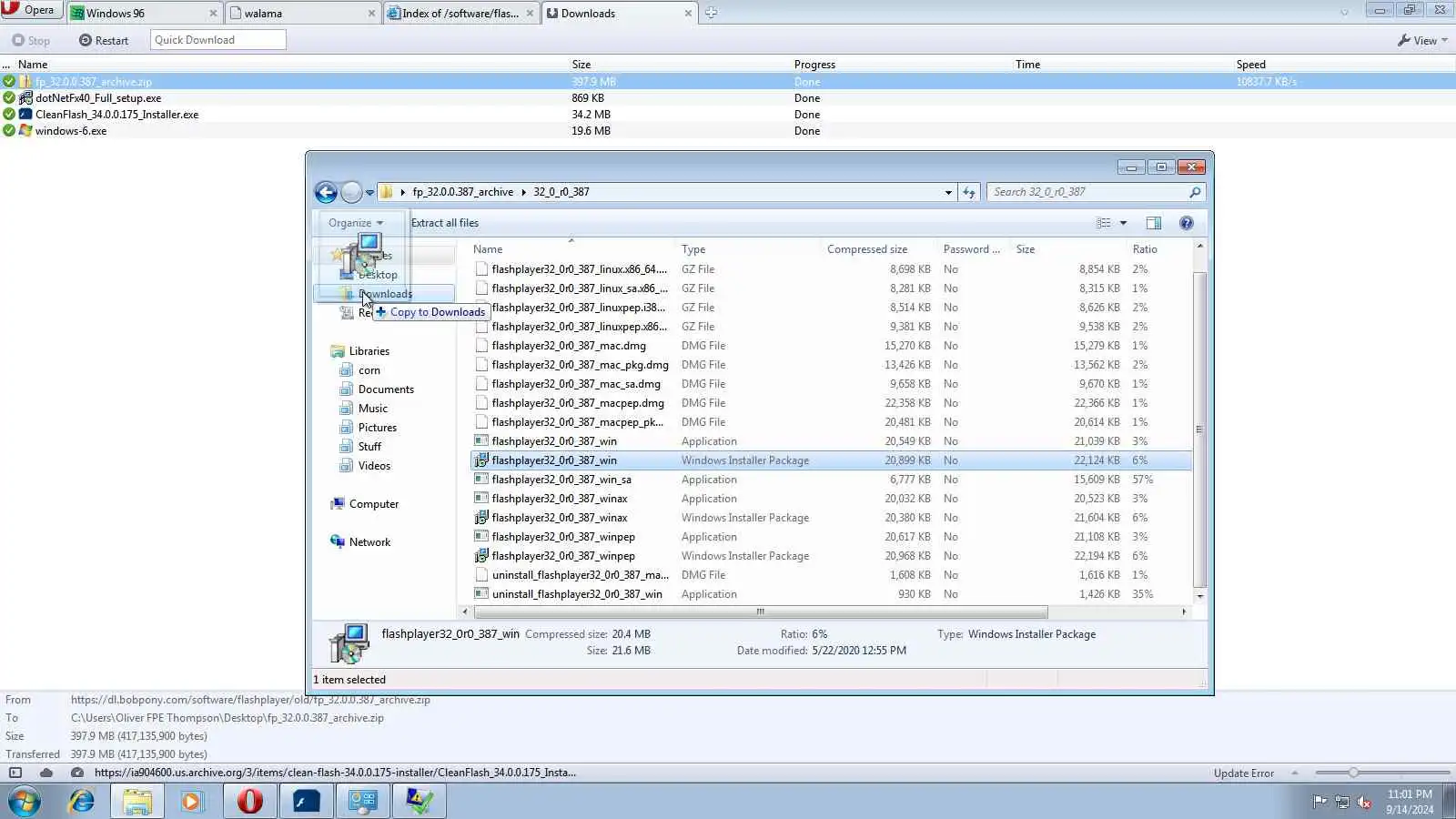The image size is (1456, 819).
Task: Open Explorer help
Action: pos(1186,223)
